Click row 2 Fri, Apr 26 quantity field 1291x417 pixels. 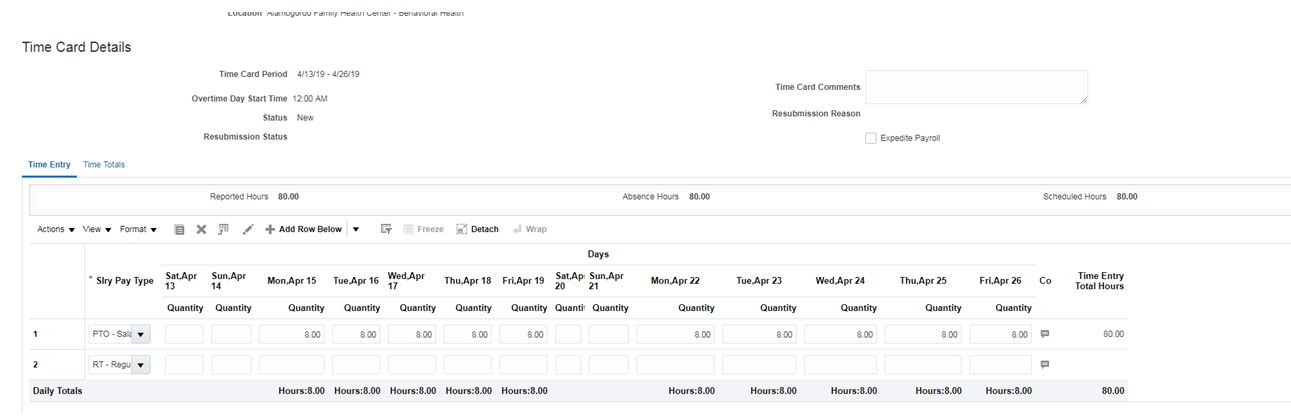tap(1000, 365)
